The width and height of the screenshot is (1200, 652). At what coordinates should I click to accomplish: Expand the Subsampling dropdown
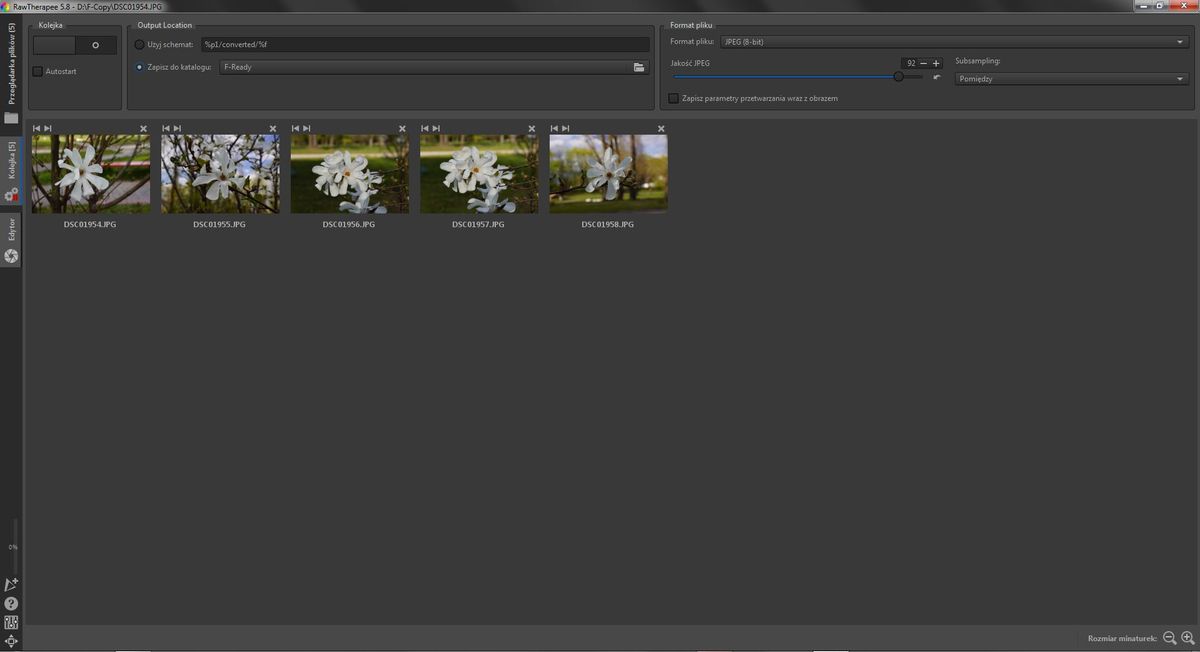click(x=1071, y=79)
